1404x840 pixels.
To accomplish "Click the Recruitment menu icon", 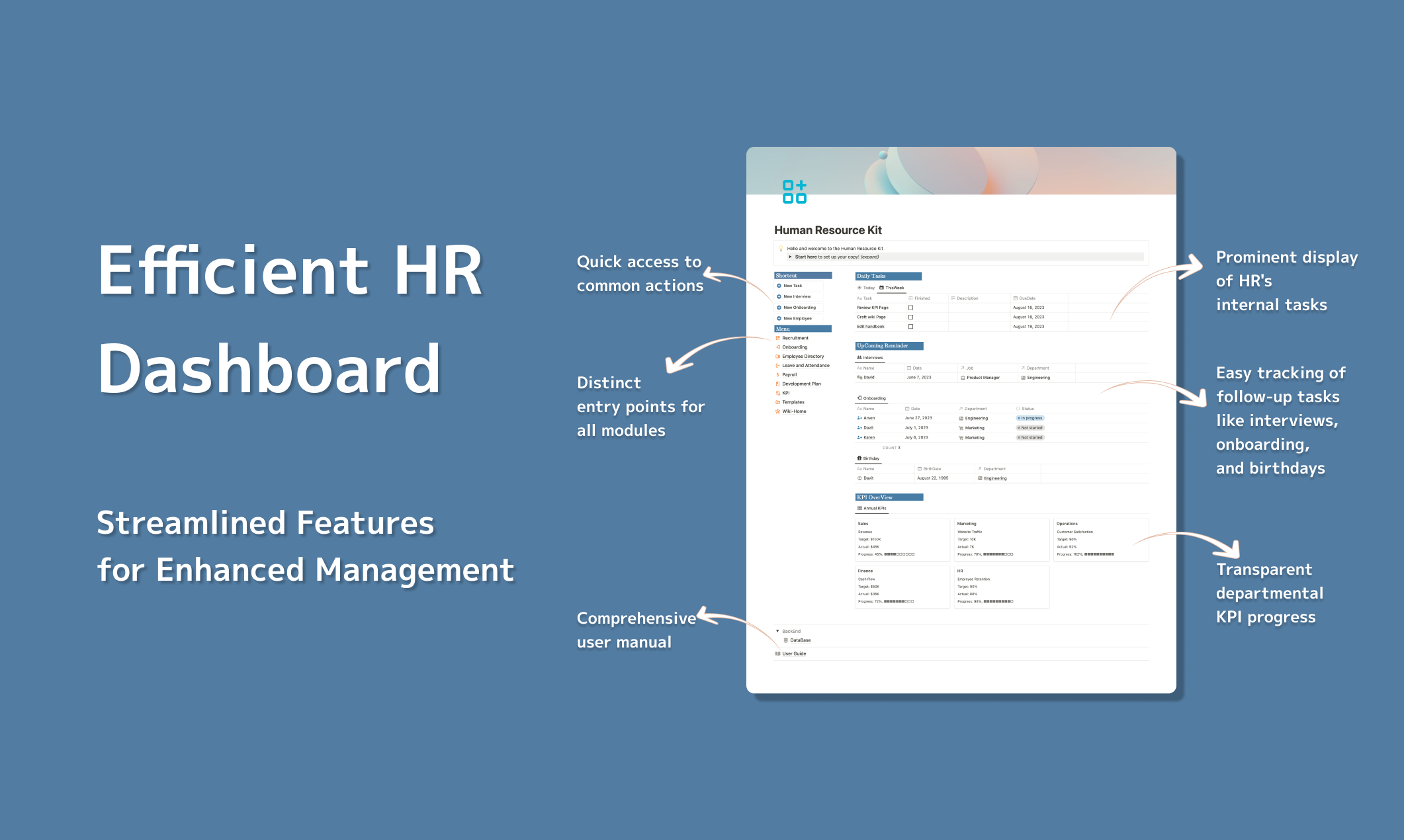I will pos(778,338).
